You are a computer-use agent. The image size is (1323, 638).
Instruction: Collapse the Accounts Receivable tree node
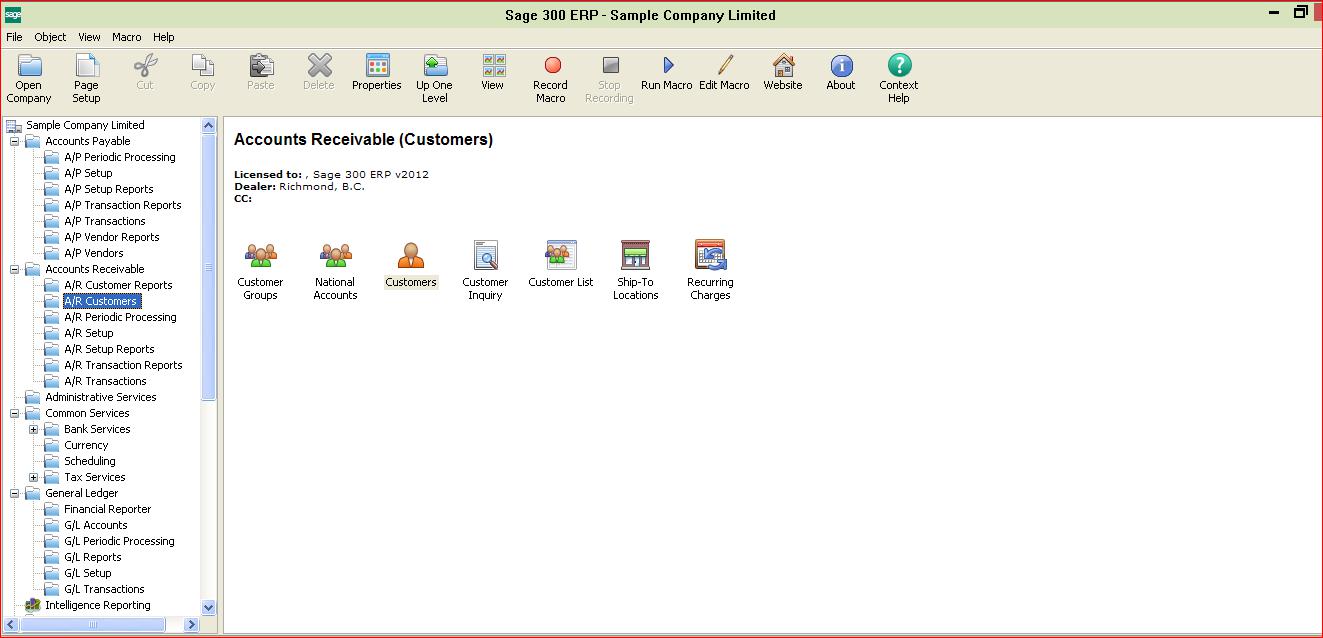[15, 269]
